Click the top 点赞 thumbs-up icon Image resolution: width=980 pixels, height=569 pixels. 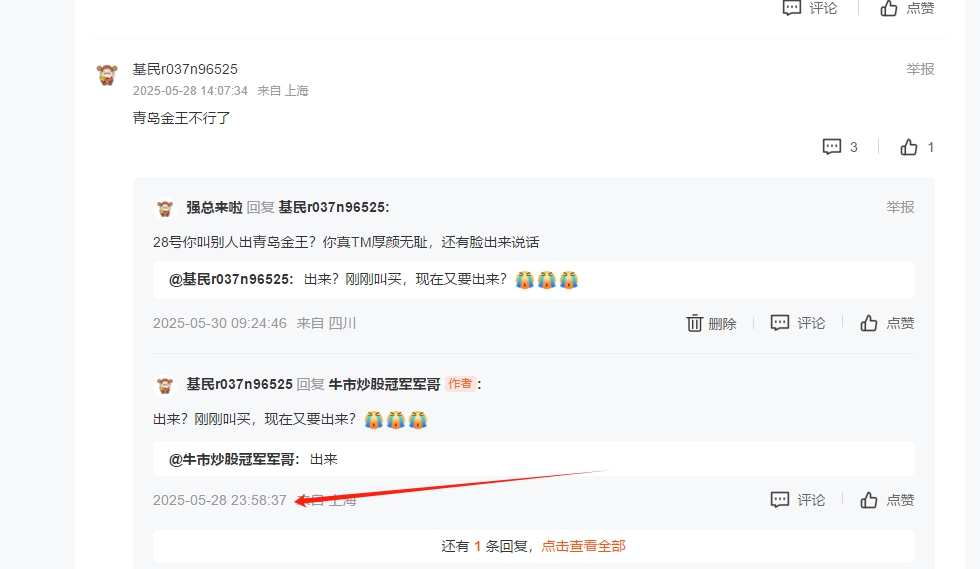(889, 8)
